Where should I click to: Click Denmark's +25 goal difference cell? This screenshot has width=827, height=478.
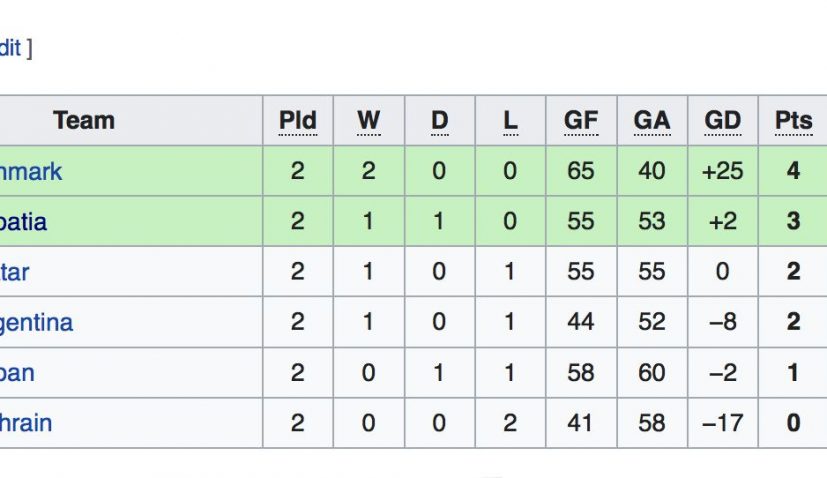(722, 171)
